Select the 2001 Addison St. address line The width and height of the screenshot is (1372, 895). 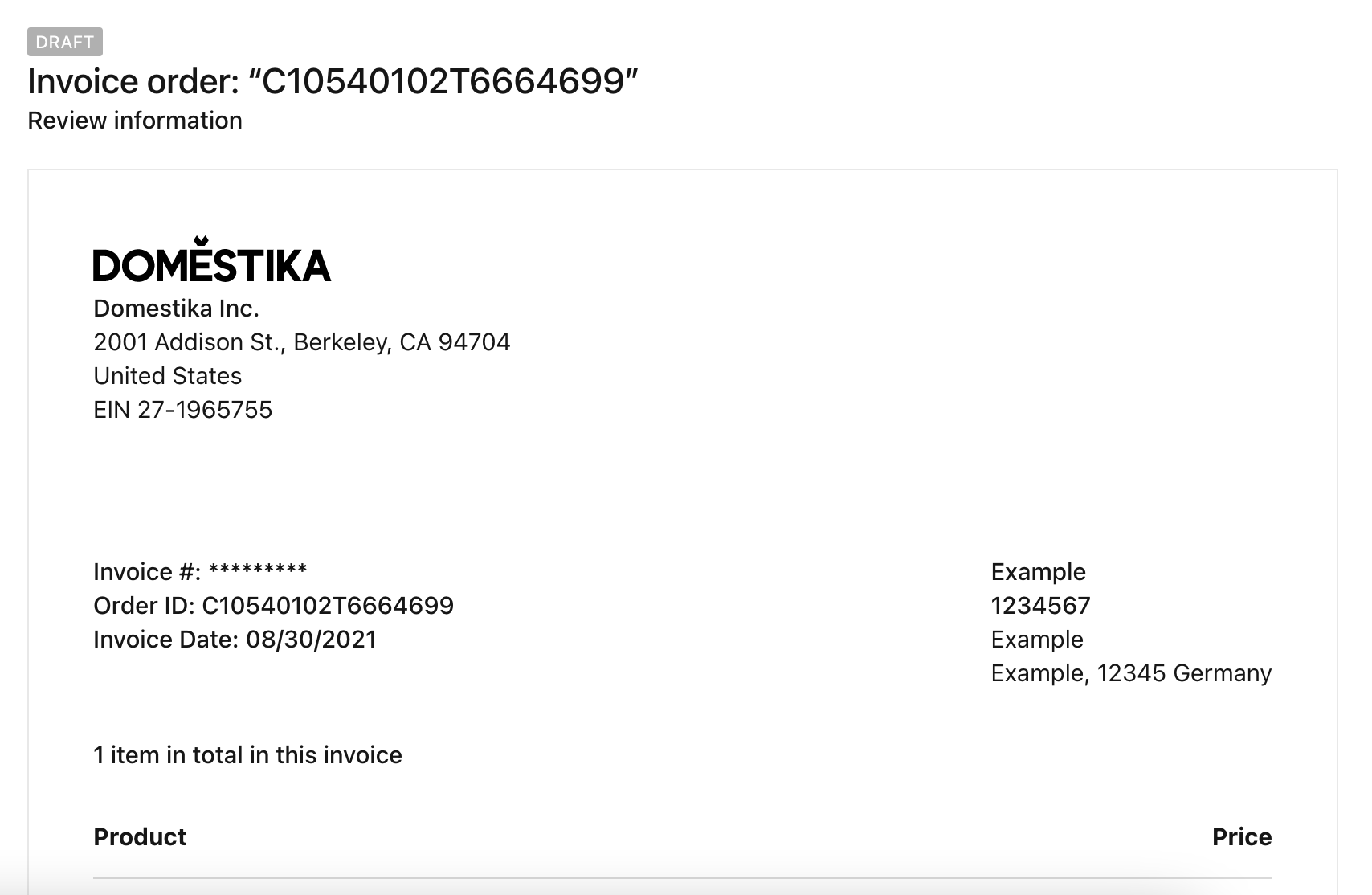click(301, 342)
